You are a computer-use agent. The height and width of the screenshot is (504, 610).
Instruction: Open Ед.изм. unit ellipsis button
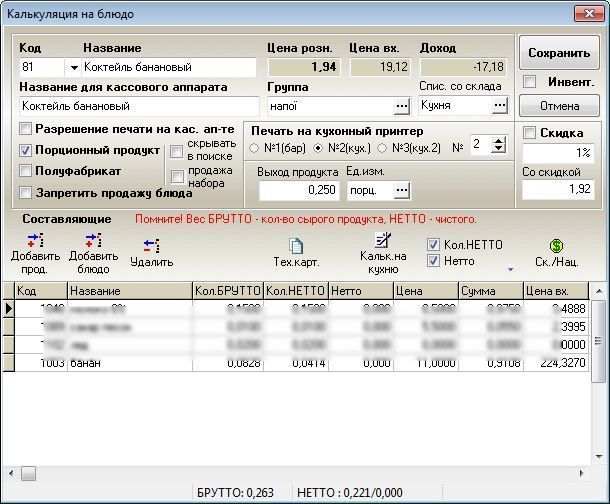coord(402,190)
